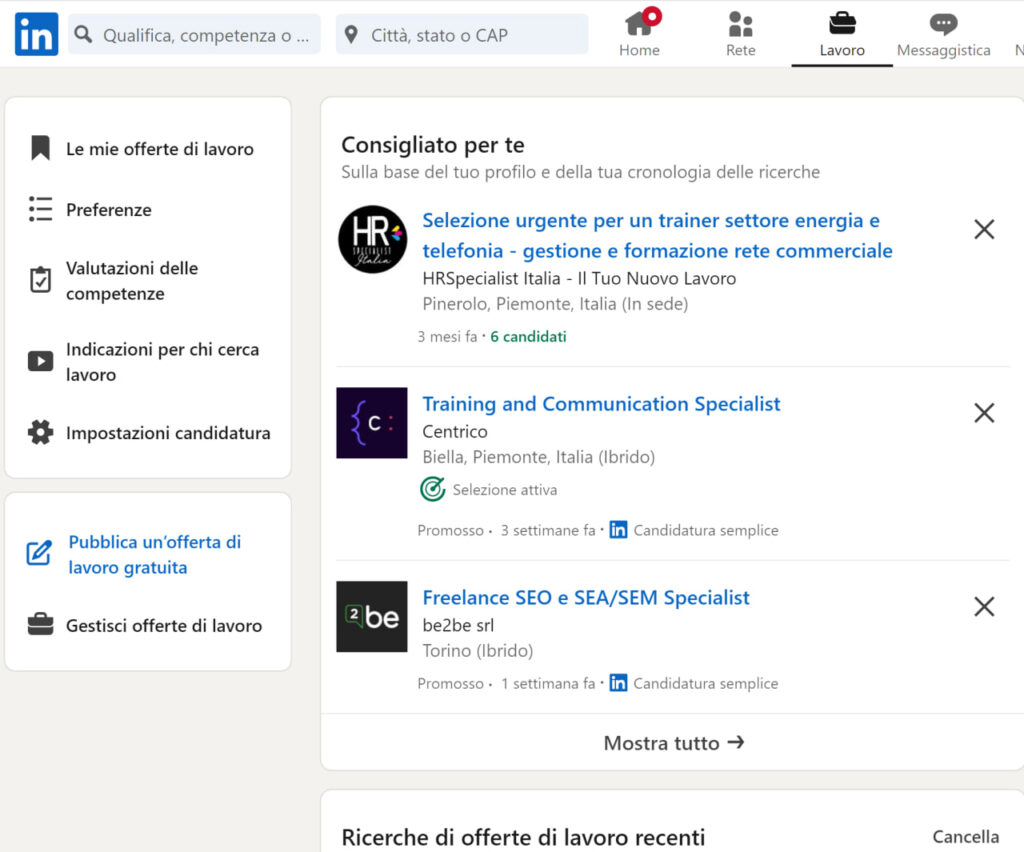Click LinkedIn icon next to Centrico Candidatura semplice
Viewport: 1024px width, 852px height.
click(618, 529)
